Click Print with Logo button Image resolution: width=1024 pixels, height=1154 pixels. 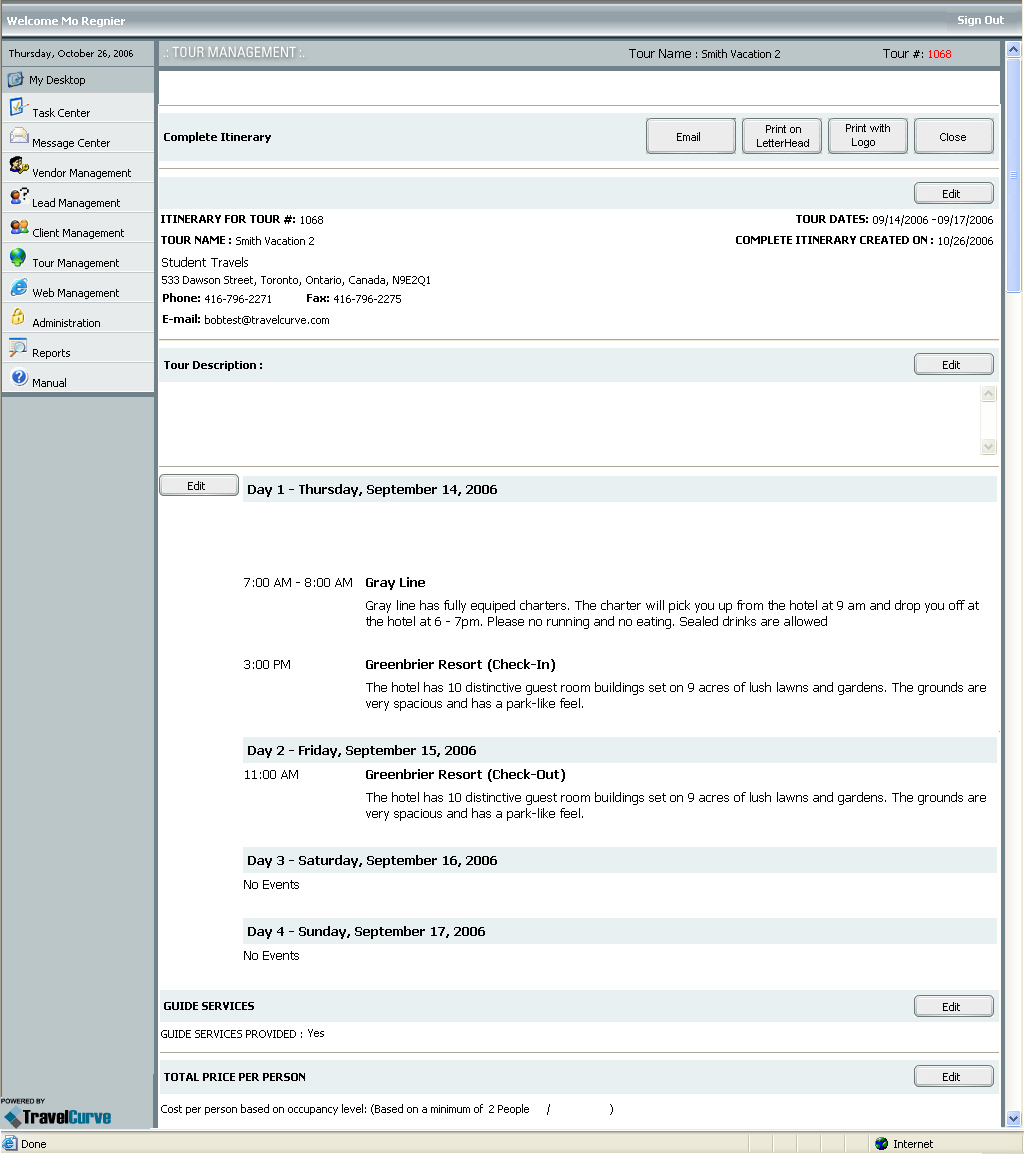tap(867, 136)
